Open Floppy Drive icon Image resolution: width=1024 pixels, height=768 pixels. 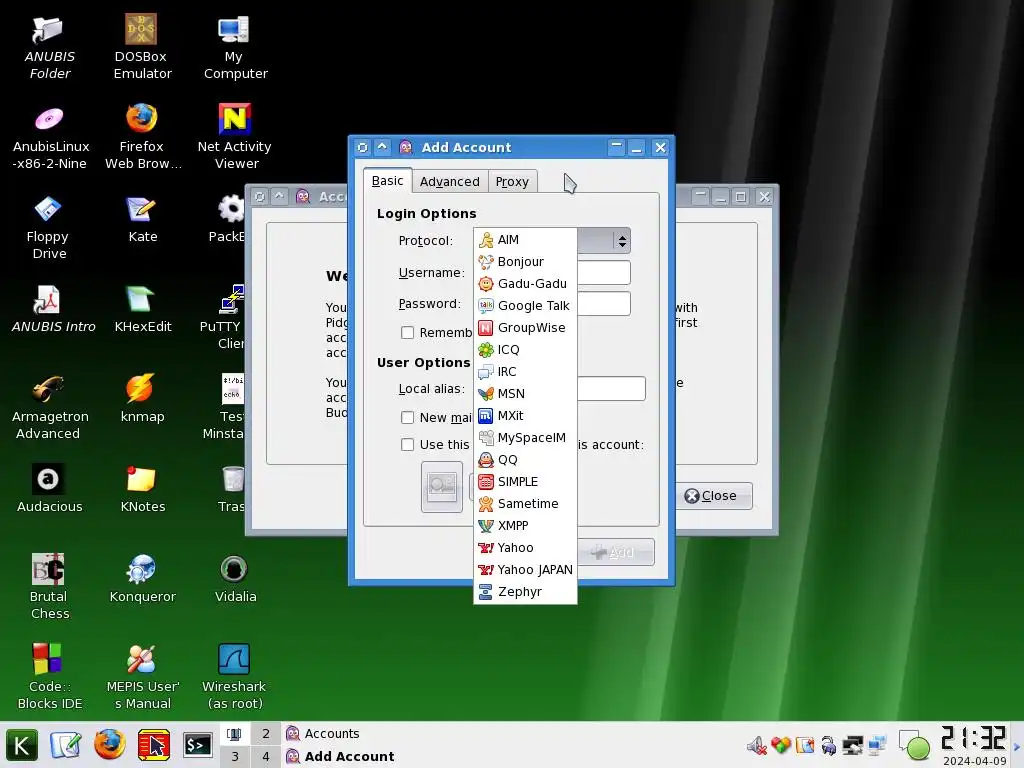click(49, 227)
